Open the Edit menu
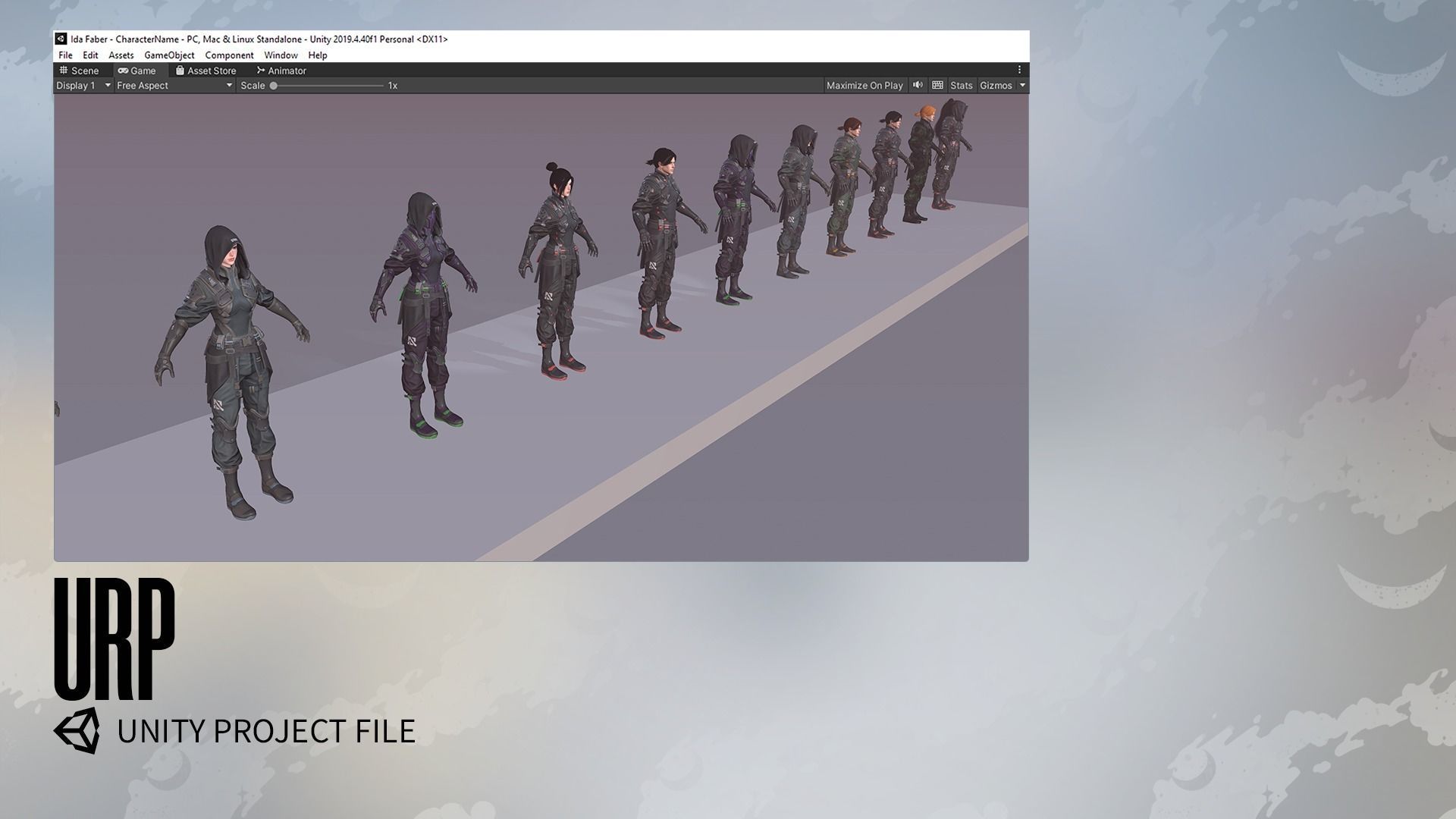 [90, 55]
